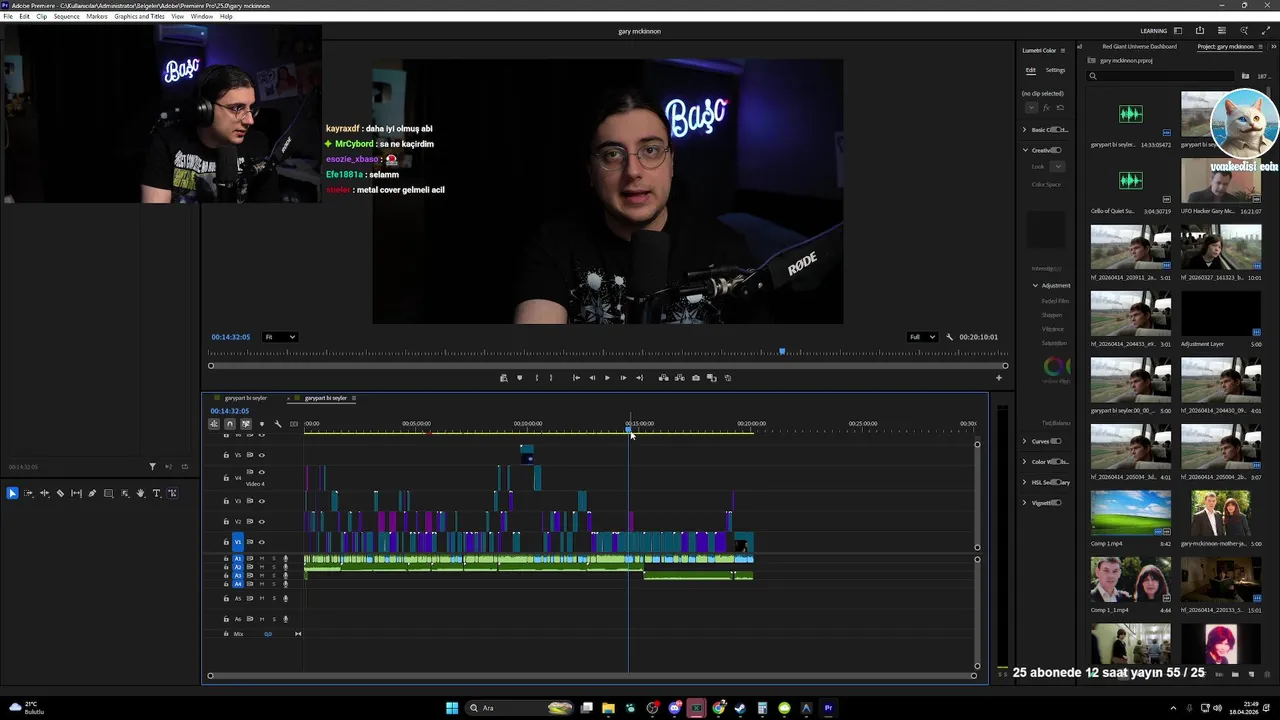The width and height of the screenshot is (1280, 720).
Task: Expand the Curves section
Action: tap(1024, 441)
